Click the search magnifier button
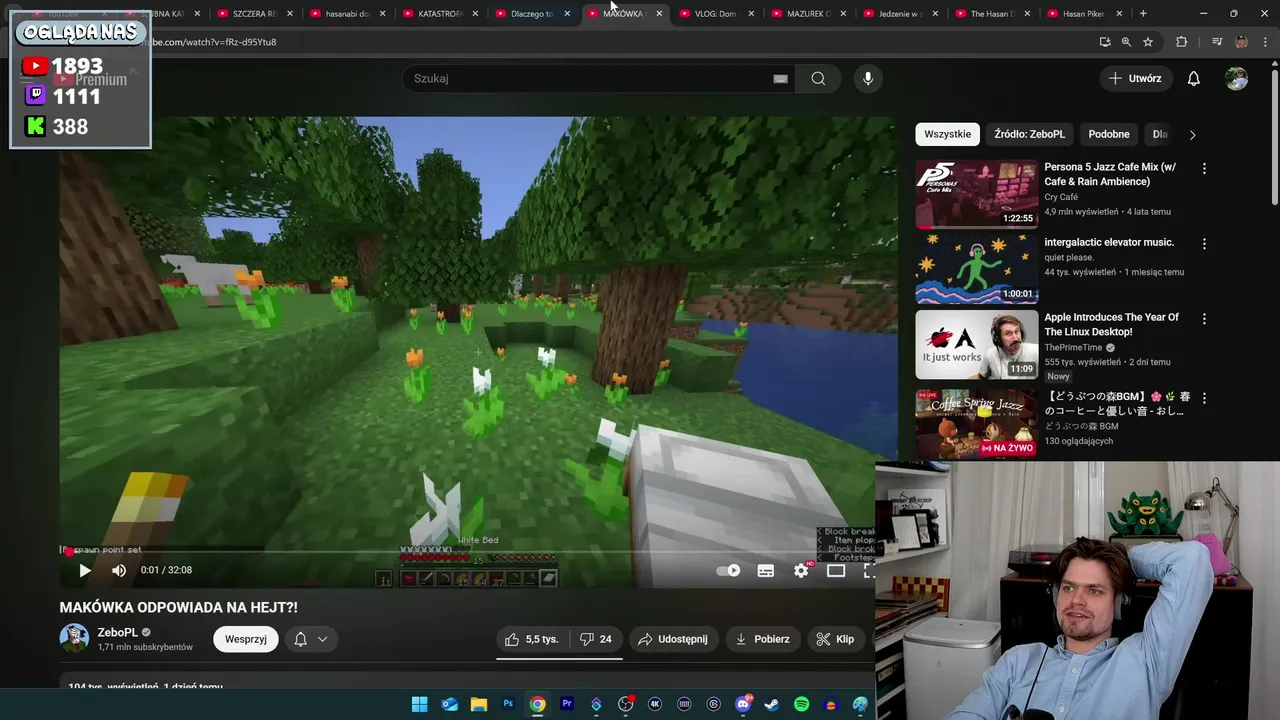Screen dimensions: 1280x720 pyautogui.click(x=818, y=78)
